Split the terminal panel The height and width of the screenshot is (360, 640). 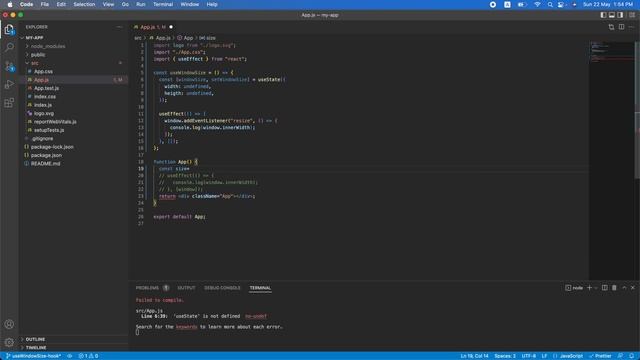click(604, 288)
